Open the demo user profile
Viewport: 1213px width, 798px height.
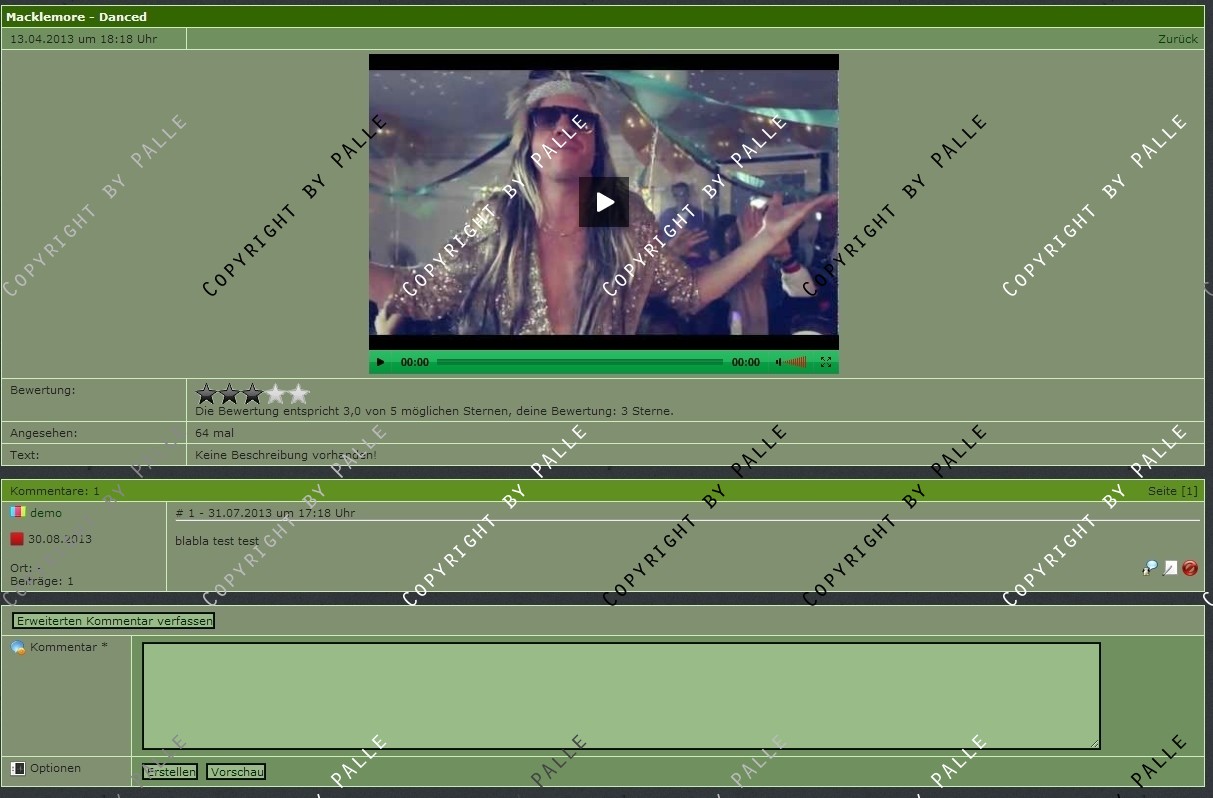pyautogui.click(x=46, y=513)
